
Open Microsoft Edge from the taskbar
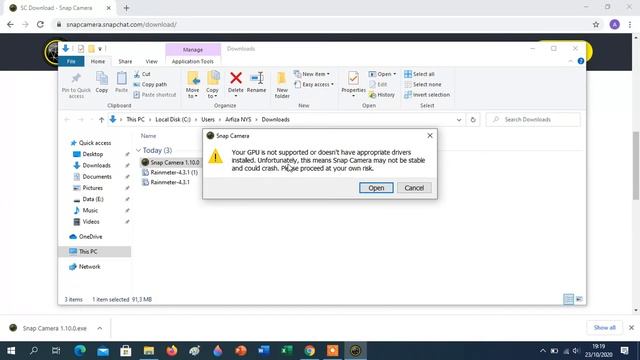point(80,351)
